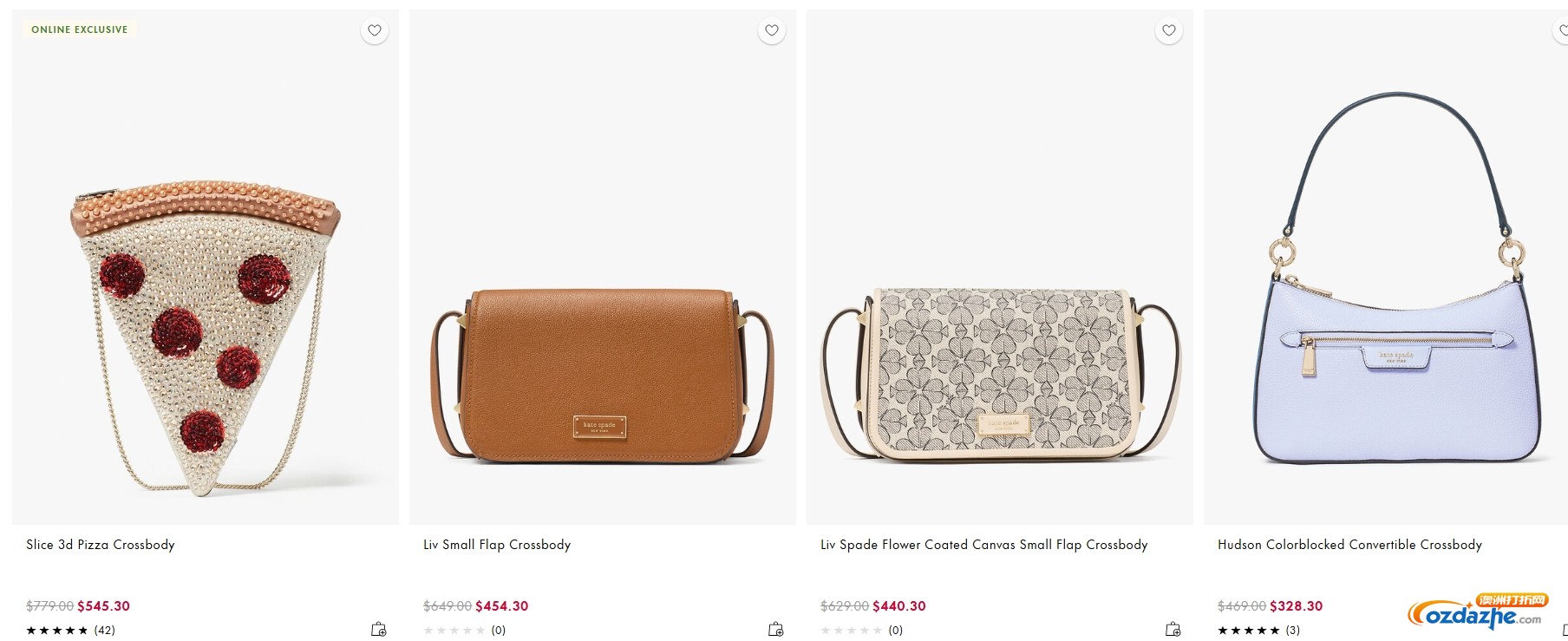
Task: Click the Online Exclusive badge
Action: click(x=80, y=29)
